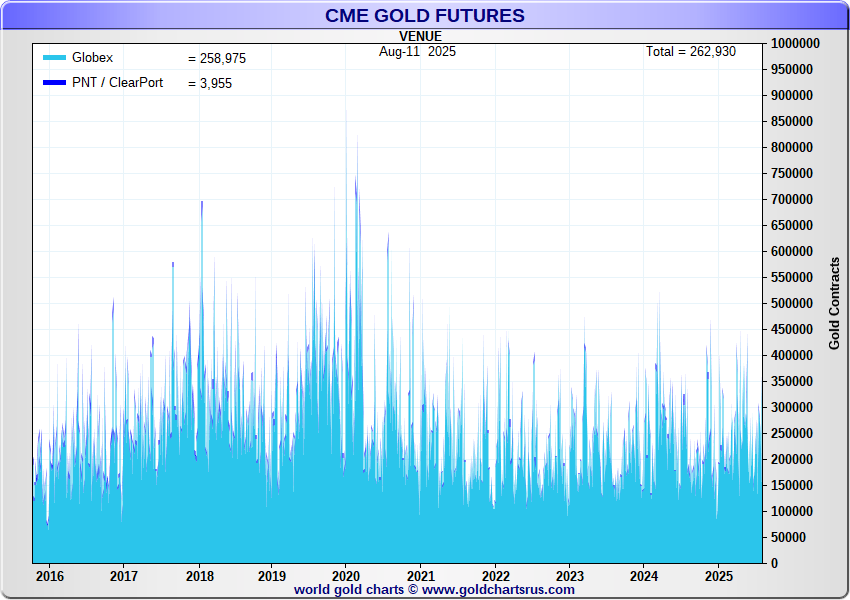This screenshot has height=600, width=850.
Task: Click the 2023 x-axis label
Action: click(x=570, y=576)
